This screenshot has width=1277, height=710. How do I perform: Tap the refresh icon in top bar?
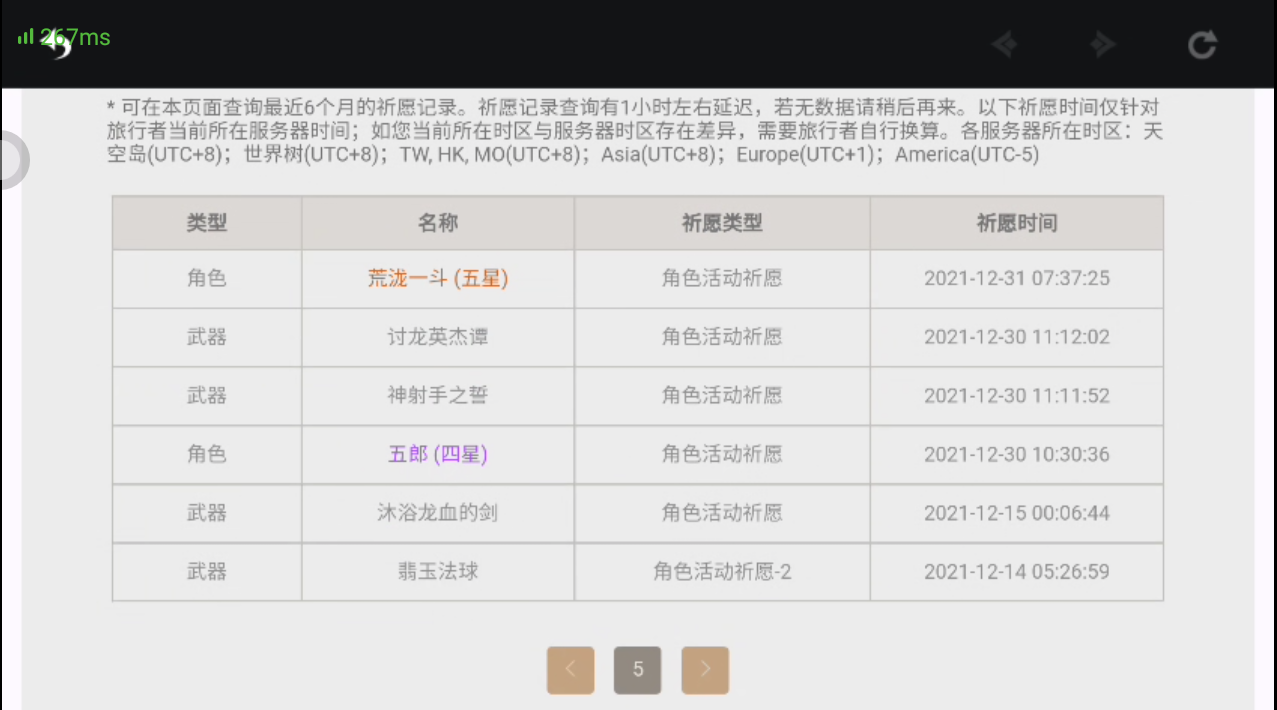click(x=1202, y=44)
